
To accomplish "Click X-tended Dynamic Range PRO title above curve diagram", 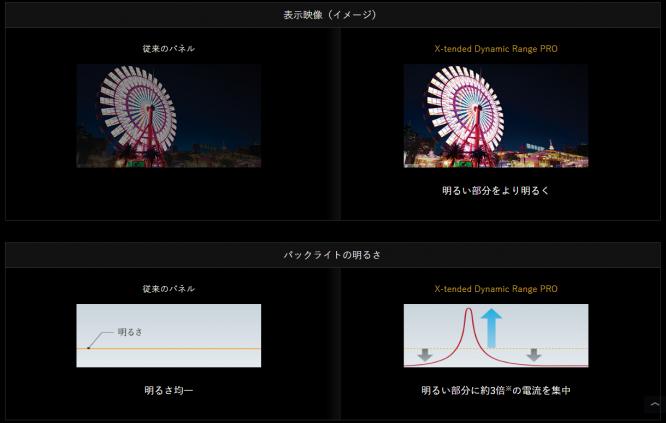I will pyautogui.click(x=496, y=289).
